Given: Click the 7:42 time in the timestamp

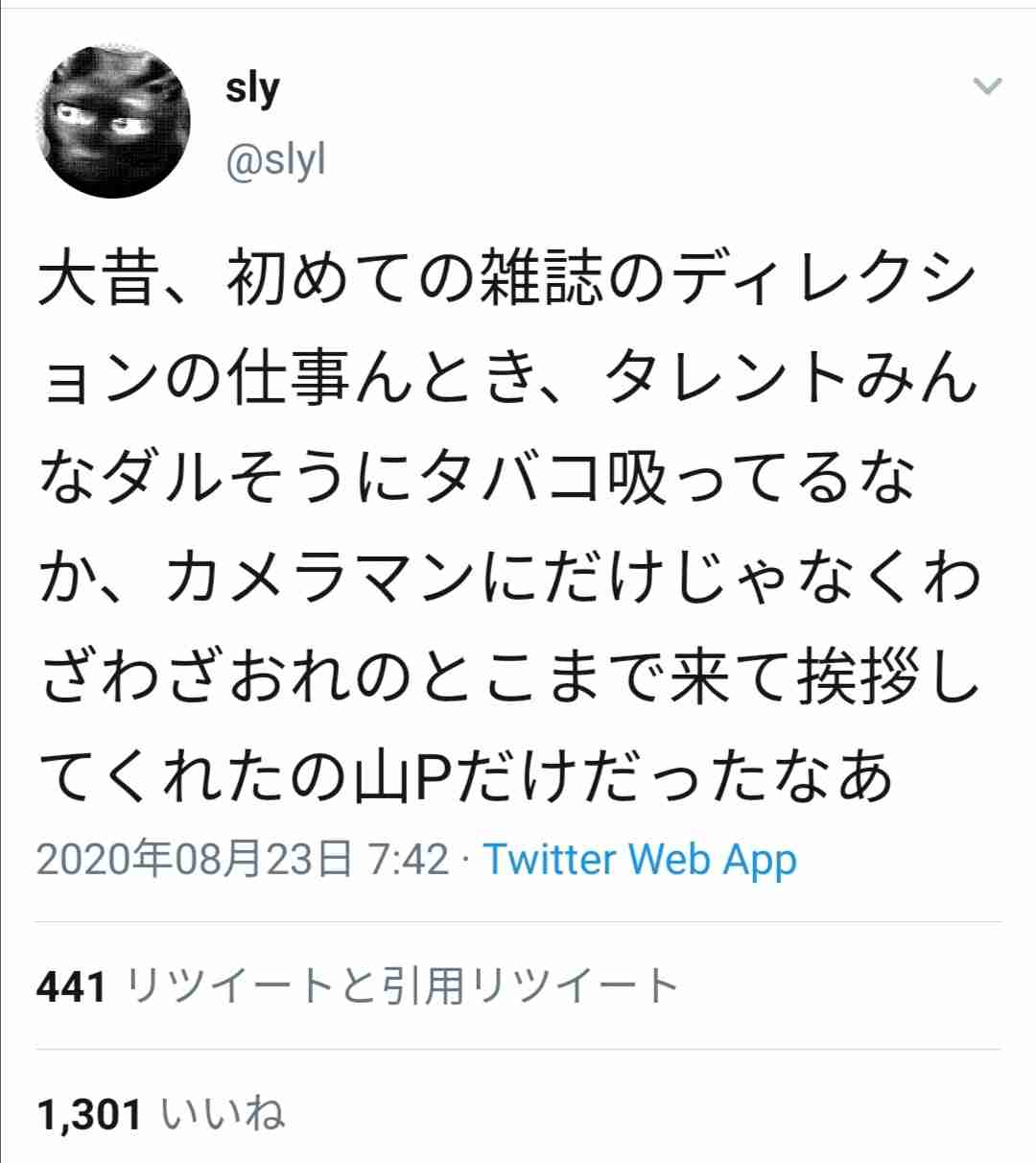Looking at the screenshot, I should pyautogui.click(x=408, y=860).
